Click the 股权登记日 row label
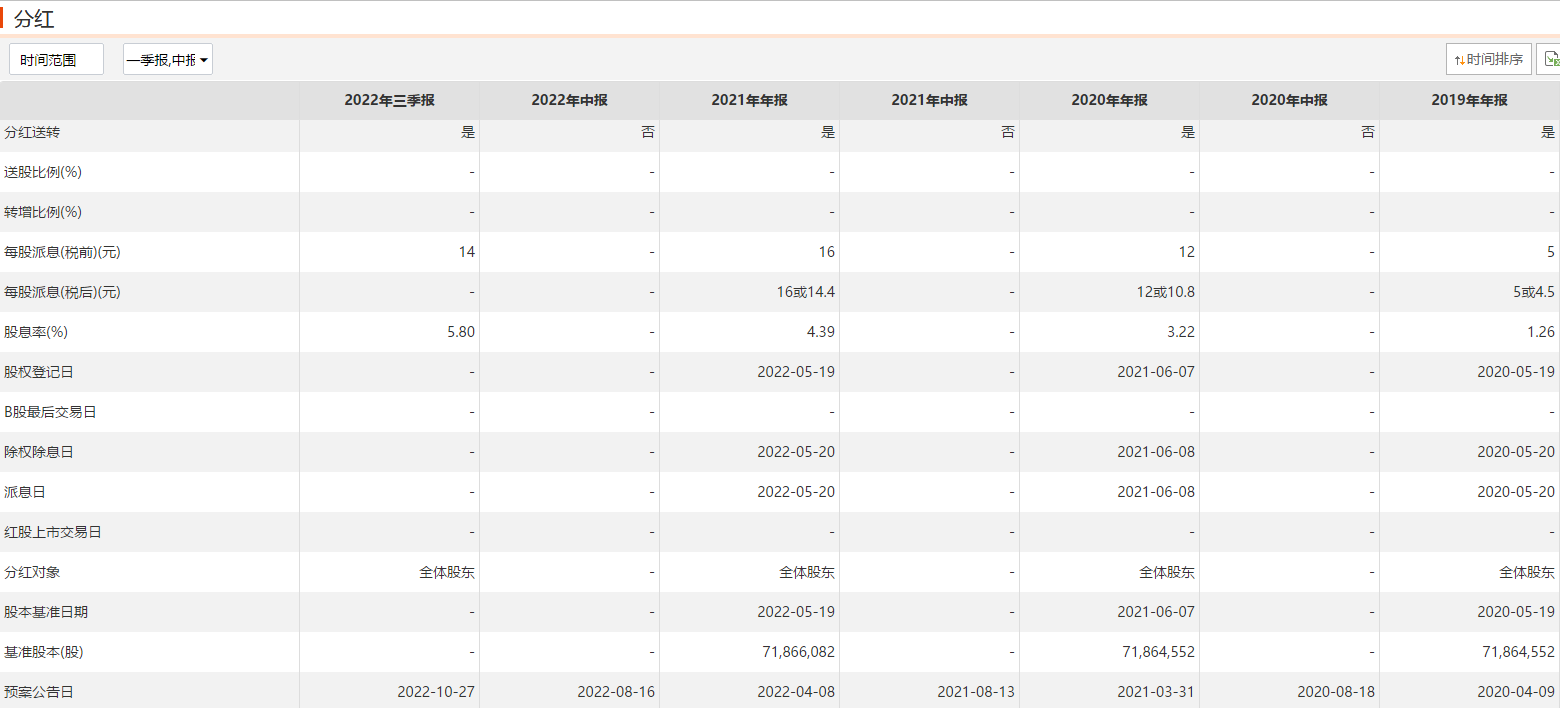 pos(39,372)
